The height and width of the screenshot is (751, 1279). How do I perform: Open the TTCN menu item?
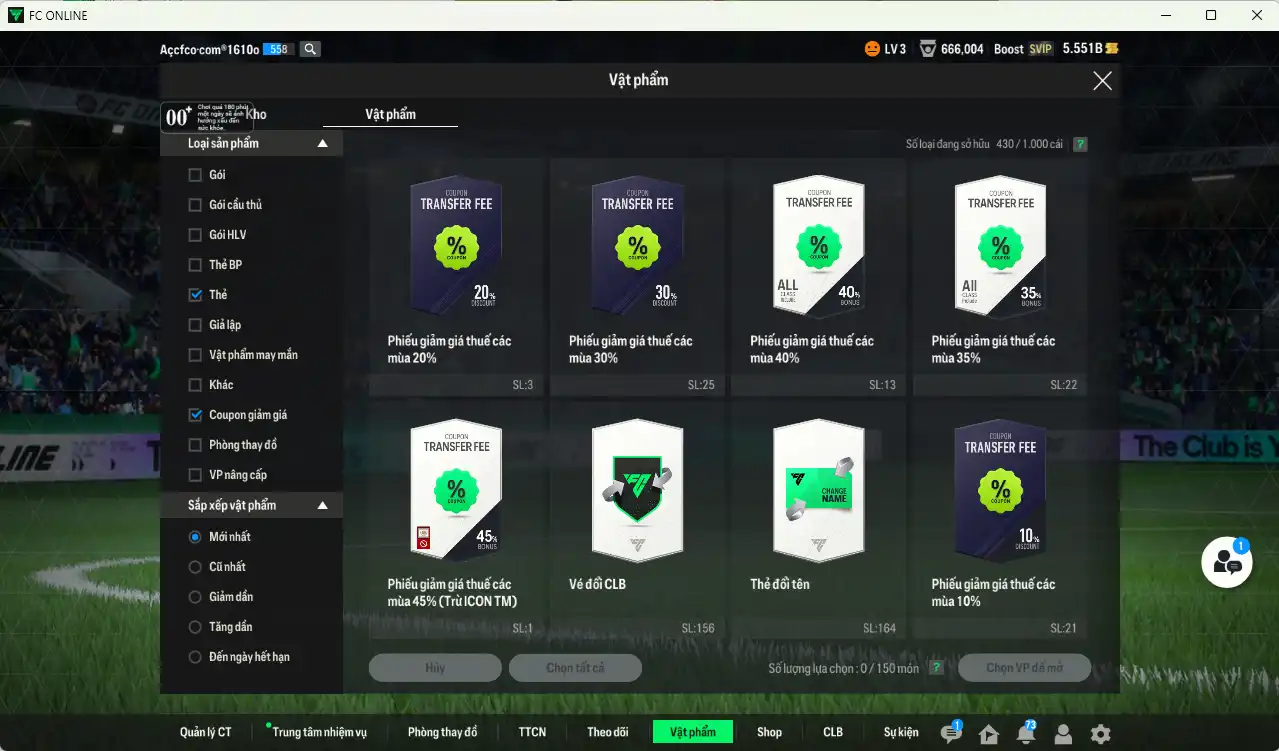coord(532,733)
